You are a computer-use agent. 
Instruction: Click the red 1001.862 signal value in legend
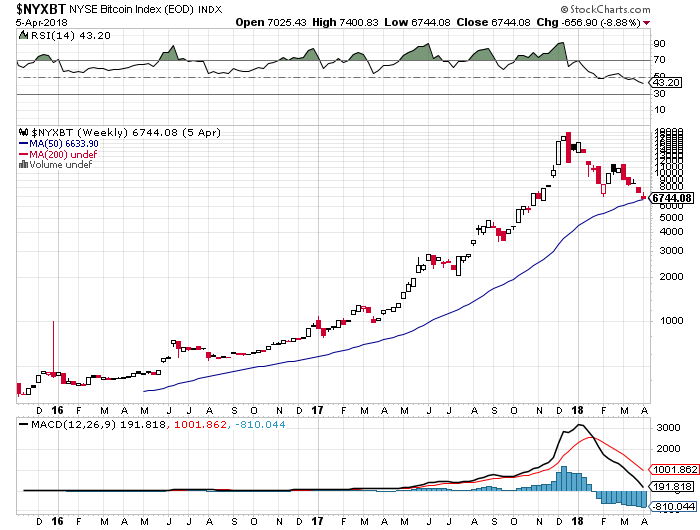[x=200, y=425]
